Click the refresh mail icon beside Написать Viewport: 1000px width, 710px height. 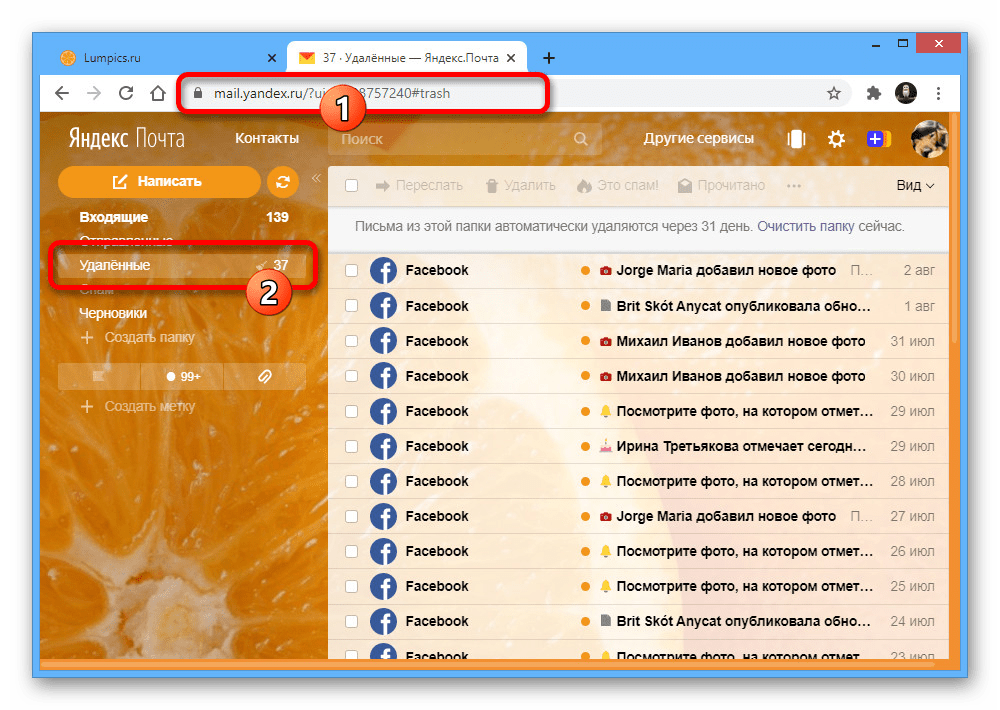281,183
